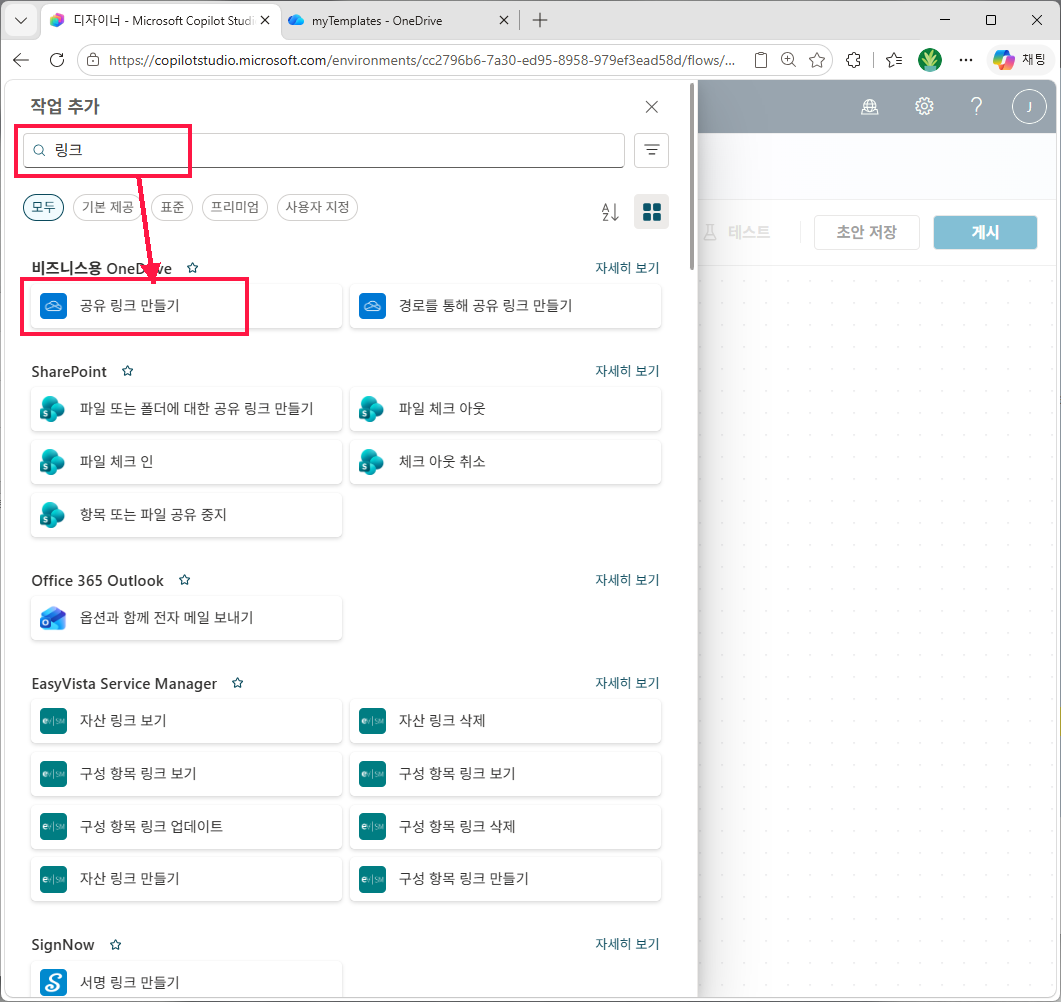Choose 파일 또는 폴더에 대한 공유 링크 만들기
Viewport: 1061px width, 1002px height.
point(186,409)
